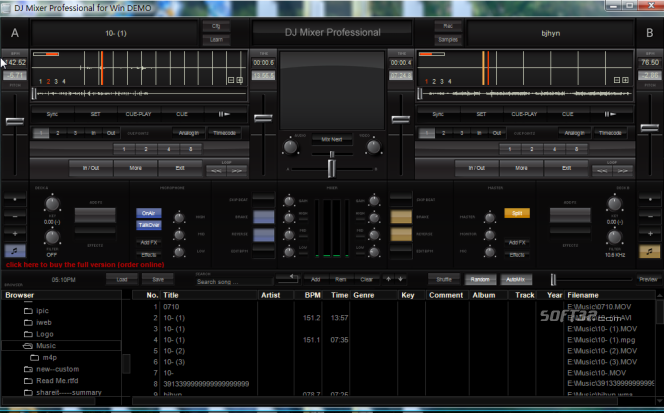
Task: Move playlist item down with down arrow
Action: 400,279
